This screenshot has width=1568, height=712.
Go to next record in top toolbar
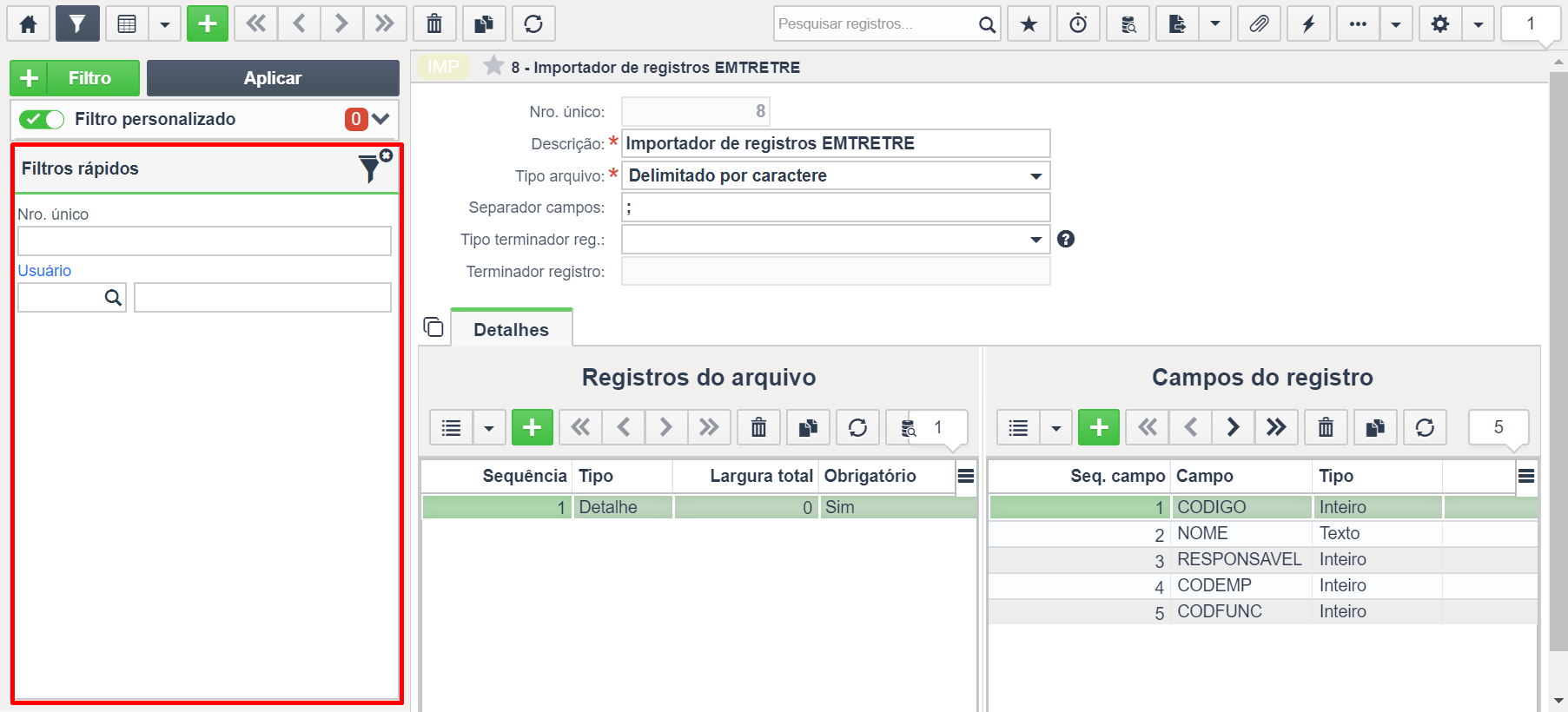[341, 23]
